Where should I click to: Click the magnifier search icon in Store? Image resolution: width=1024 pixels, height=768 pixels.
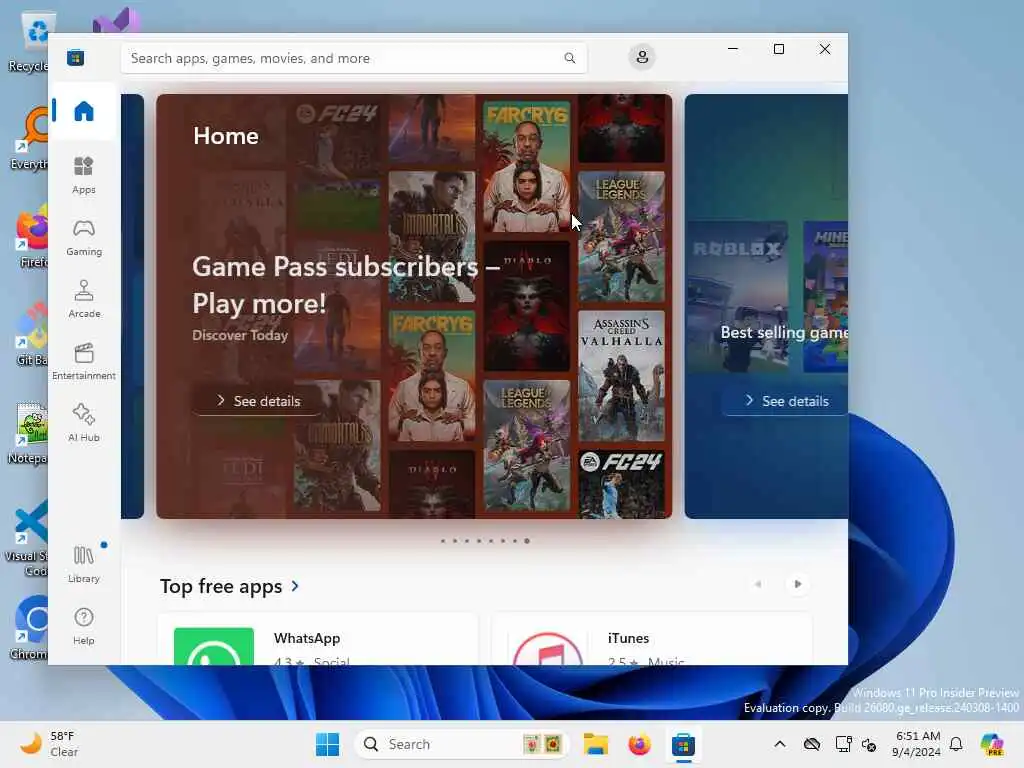point(569,58)
